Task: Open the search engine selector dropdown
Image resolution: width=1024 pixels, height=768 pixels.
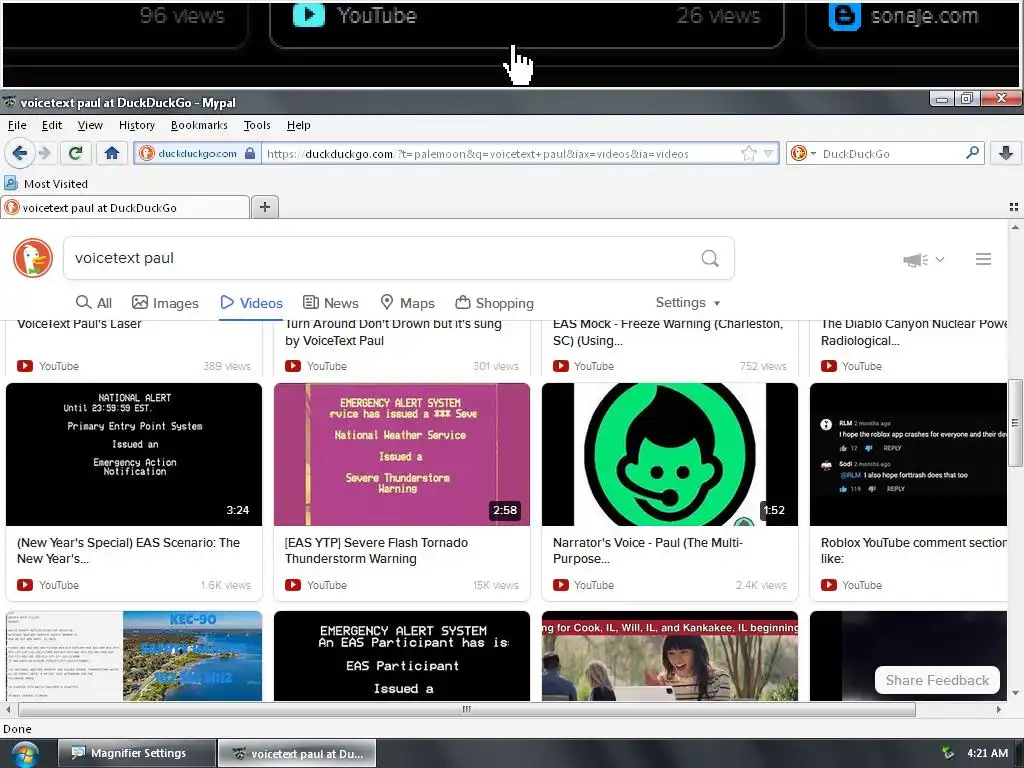Action: point(803,153)
